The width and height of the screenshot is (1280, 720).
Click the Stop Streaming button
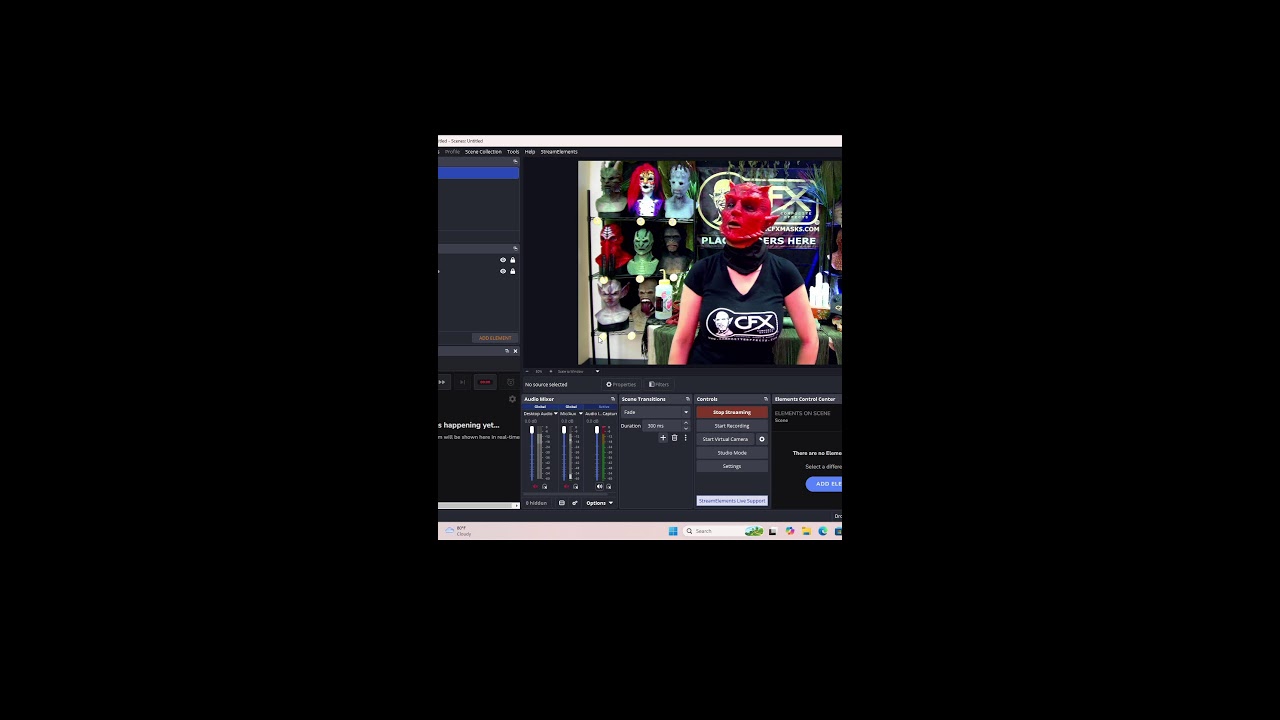[732, 412]
